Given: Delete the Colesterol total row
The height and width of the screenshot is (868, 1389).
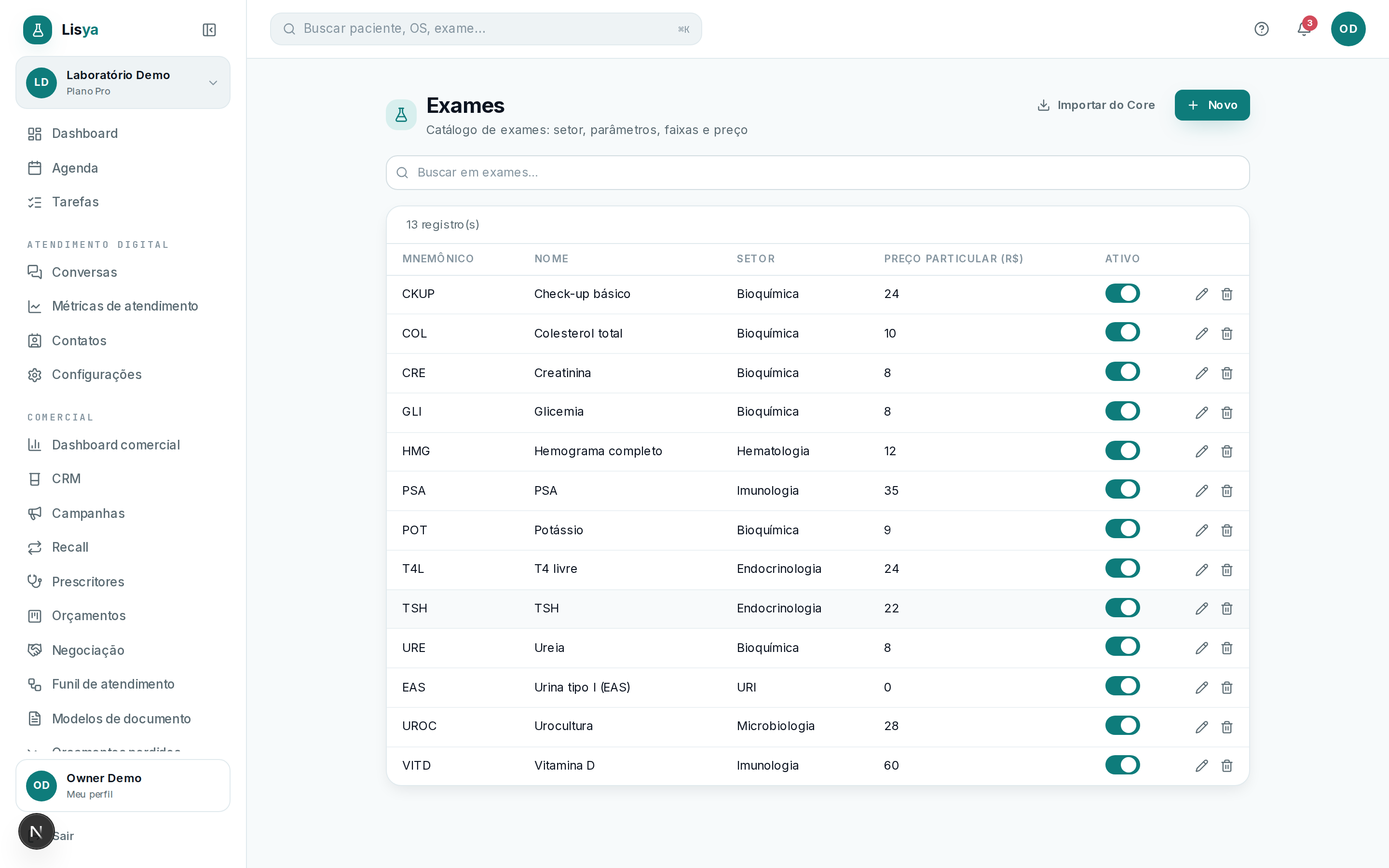Looking at the screenshot, I should point(1226,334).
